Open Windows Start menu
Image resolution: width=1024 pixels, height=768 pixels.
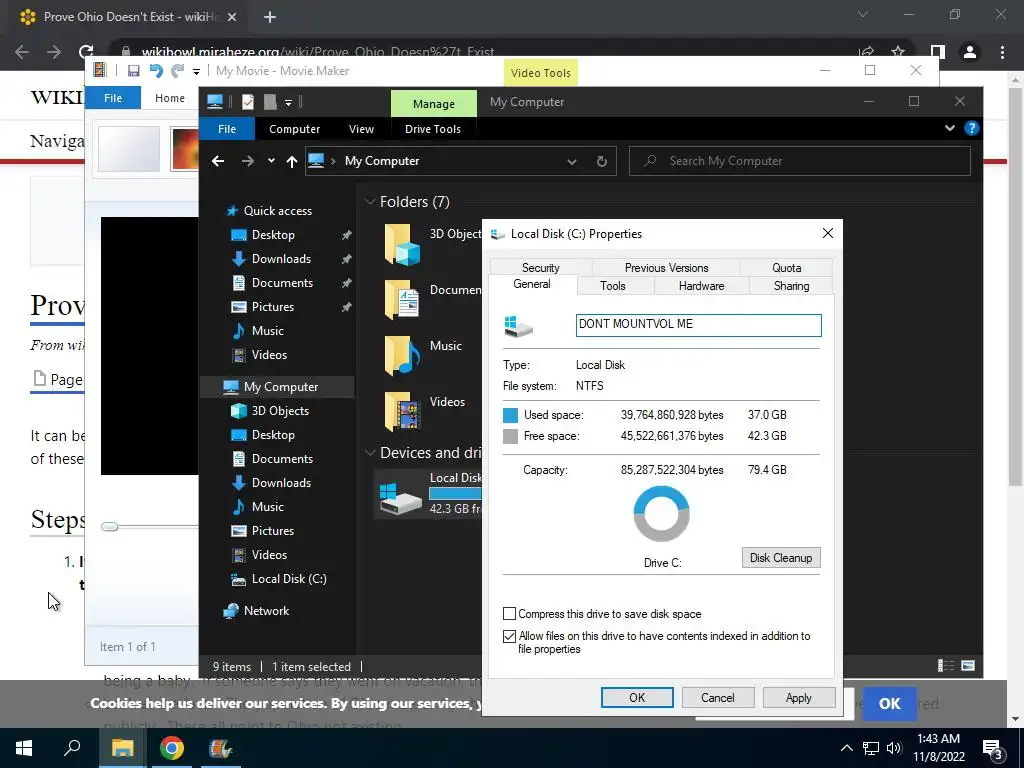click(x=24, y=748)
